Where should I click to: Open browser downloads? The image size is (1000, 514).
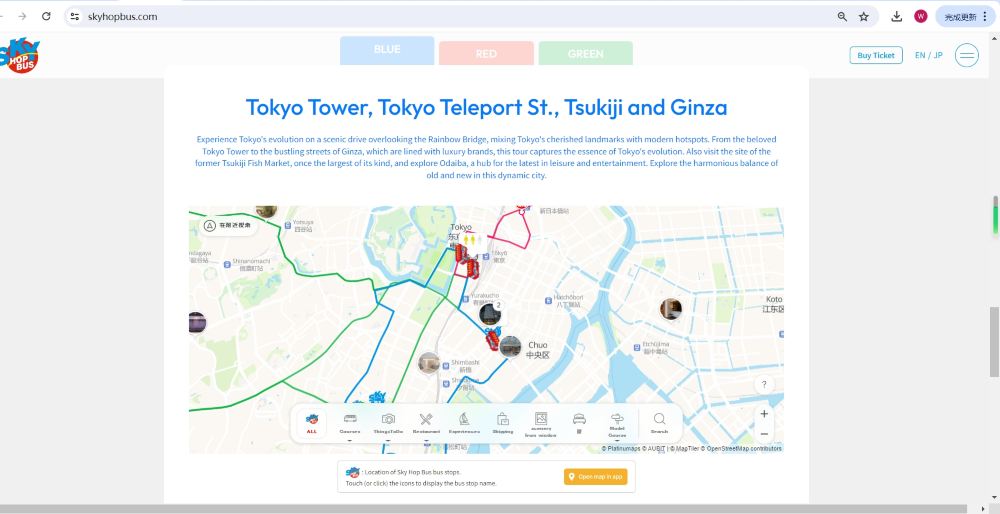897,17
